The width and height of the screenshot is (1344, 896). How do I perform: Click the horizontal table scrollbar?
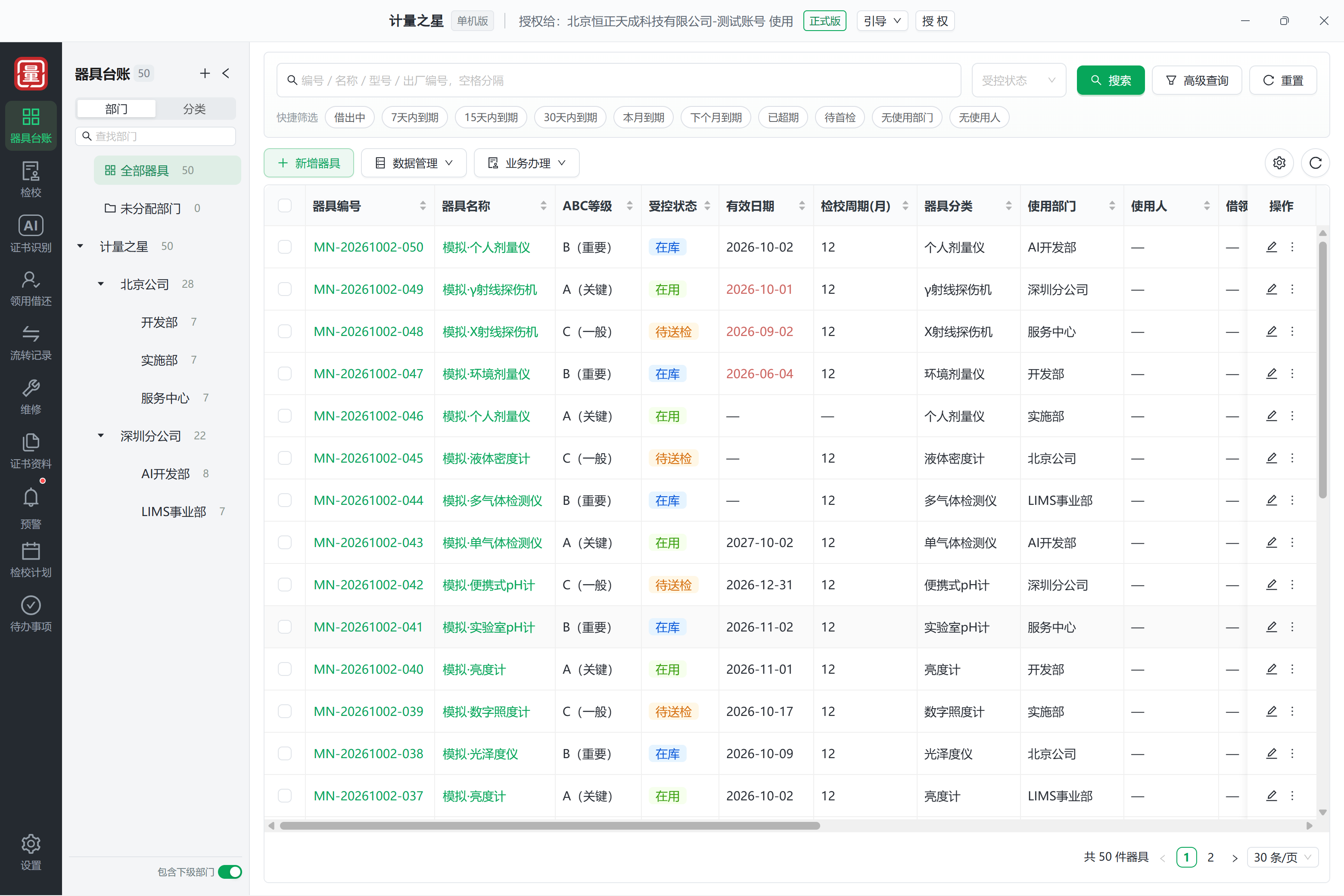tap(550, 825)
